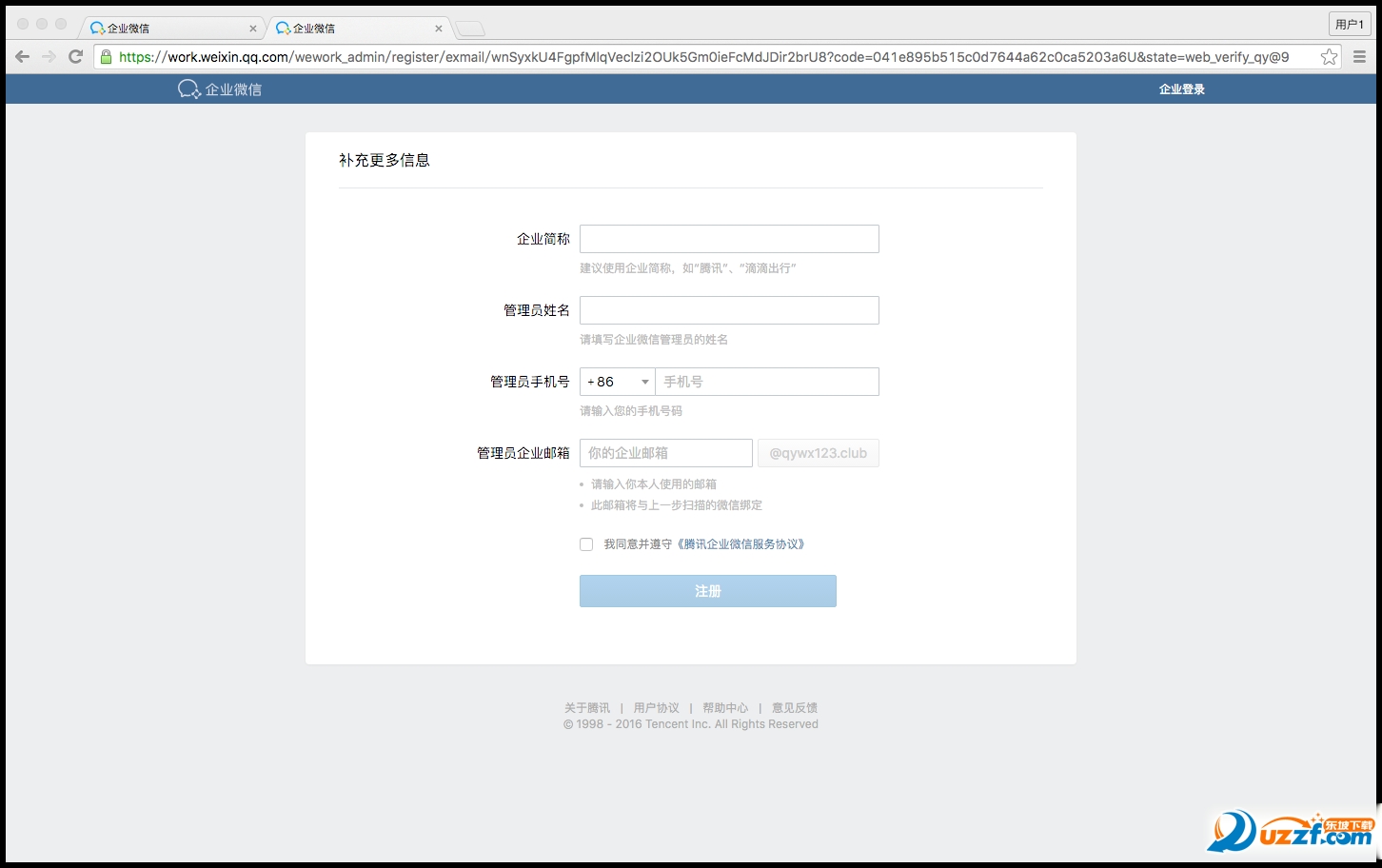Select the second 企业微信 tab
This screenshot has height=868, width=1382.
[358, 29]
